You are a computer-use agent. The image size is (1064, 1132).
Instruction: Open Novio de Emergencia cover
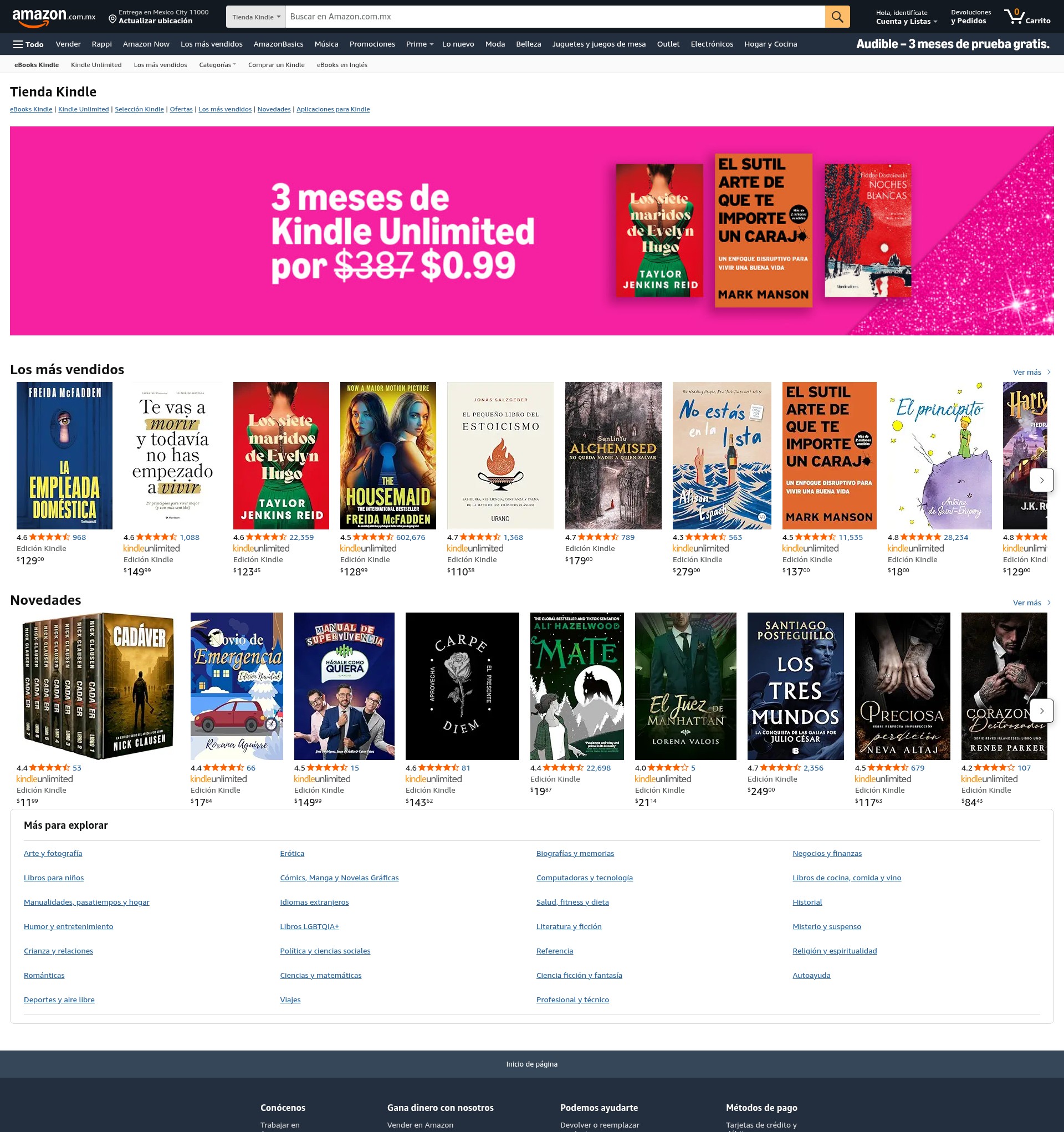(236, 686)
